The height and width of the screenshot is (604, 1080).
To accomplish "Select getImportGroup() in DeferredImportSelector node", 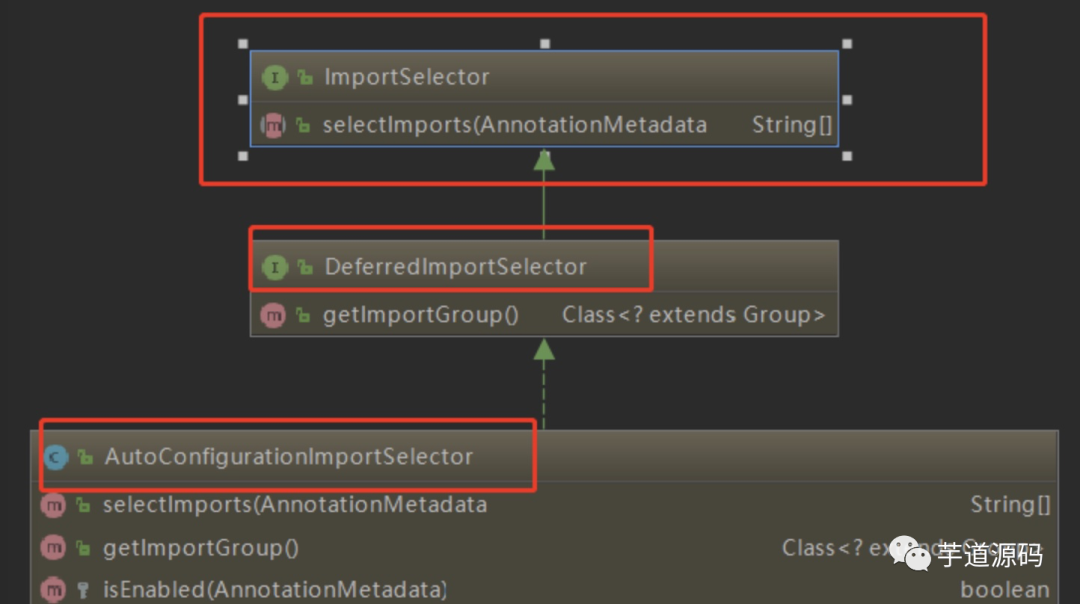I will (420, 315).
